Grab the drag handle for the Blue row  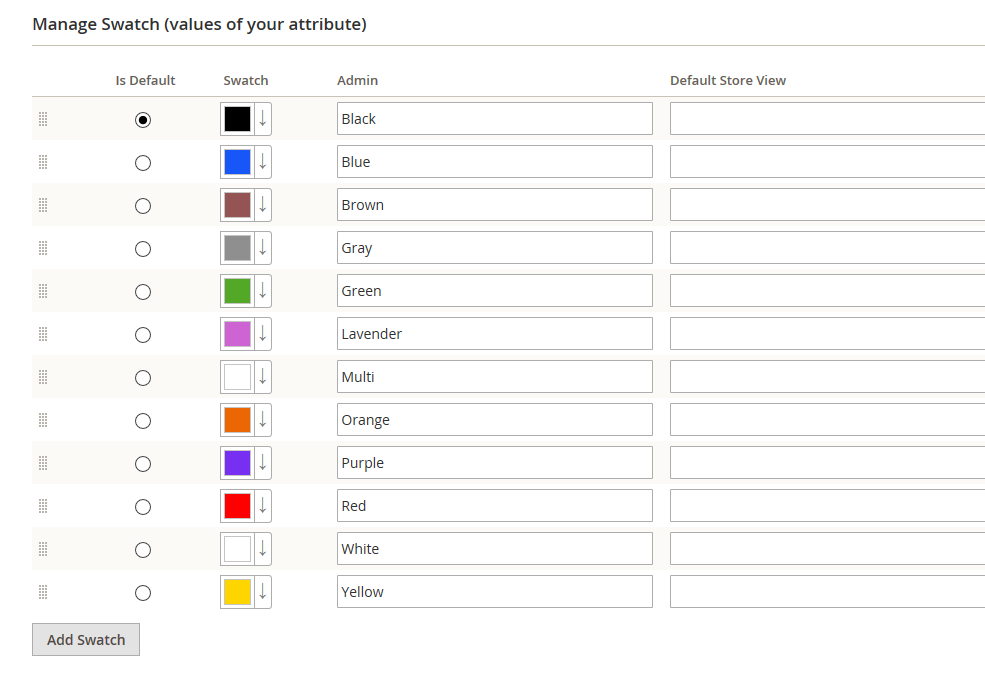(43, 162)
